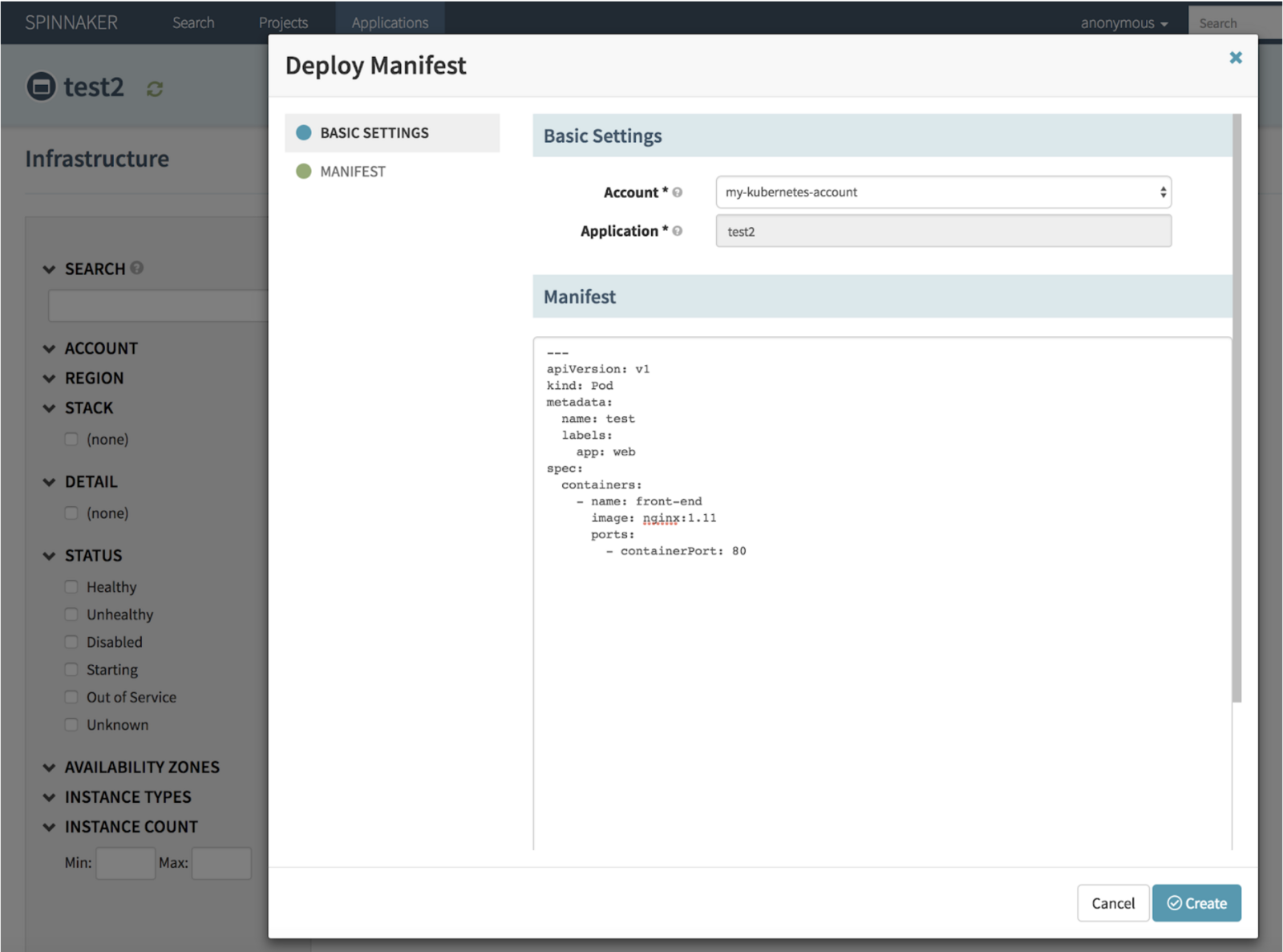Image resolution: width=1283 pixels, height=952 pixels.
Task: Open the Account dropdown my-kubernetes-account
Action: click(x=943, y=192)
